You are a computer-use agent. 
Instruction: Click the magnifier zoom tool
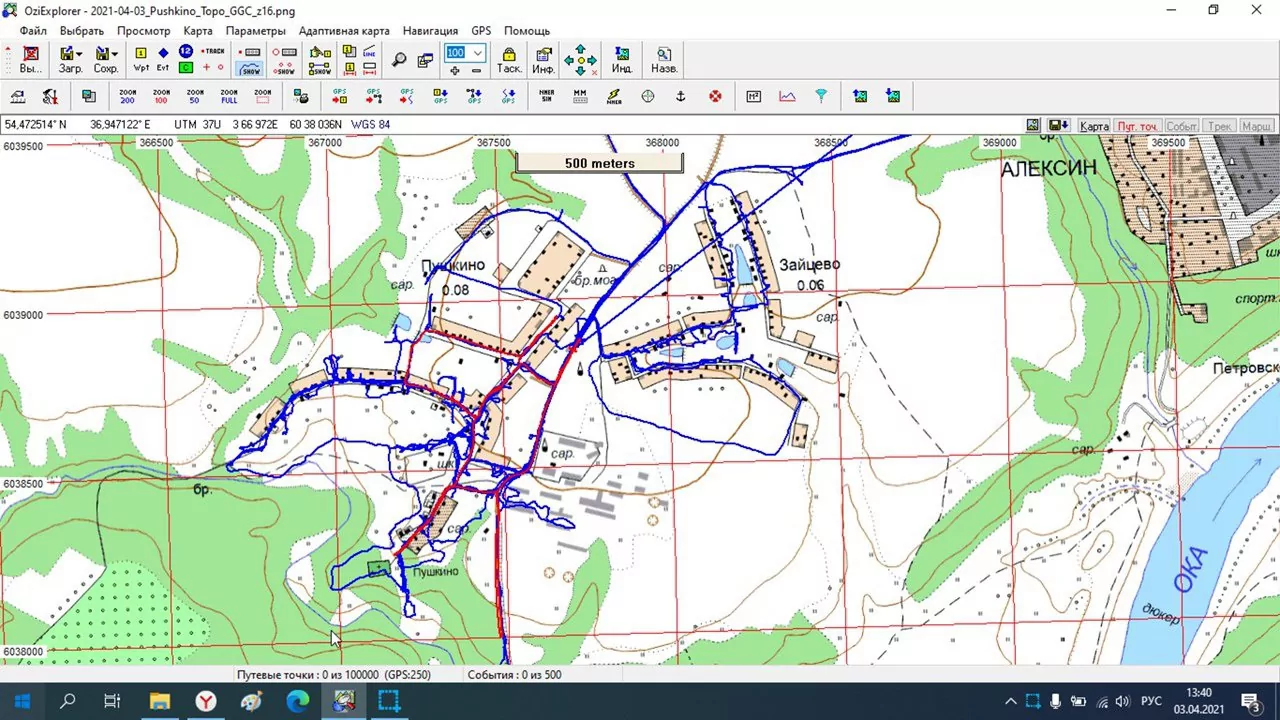pyautogui.click(x=399, y=60)
